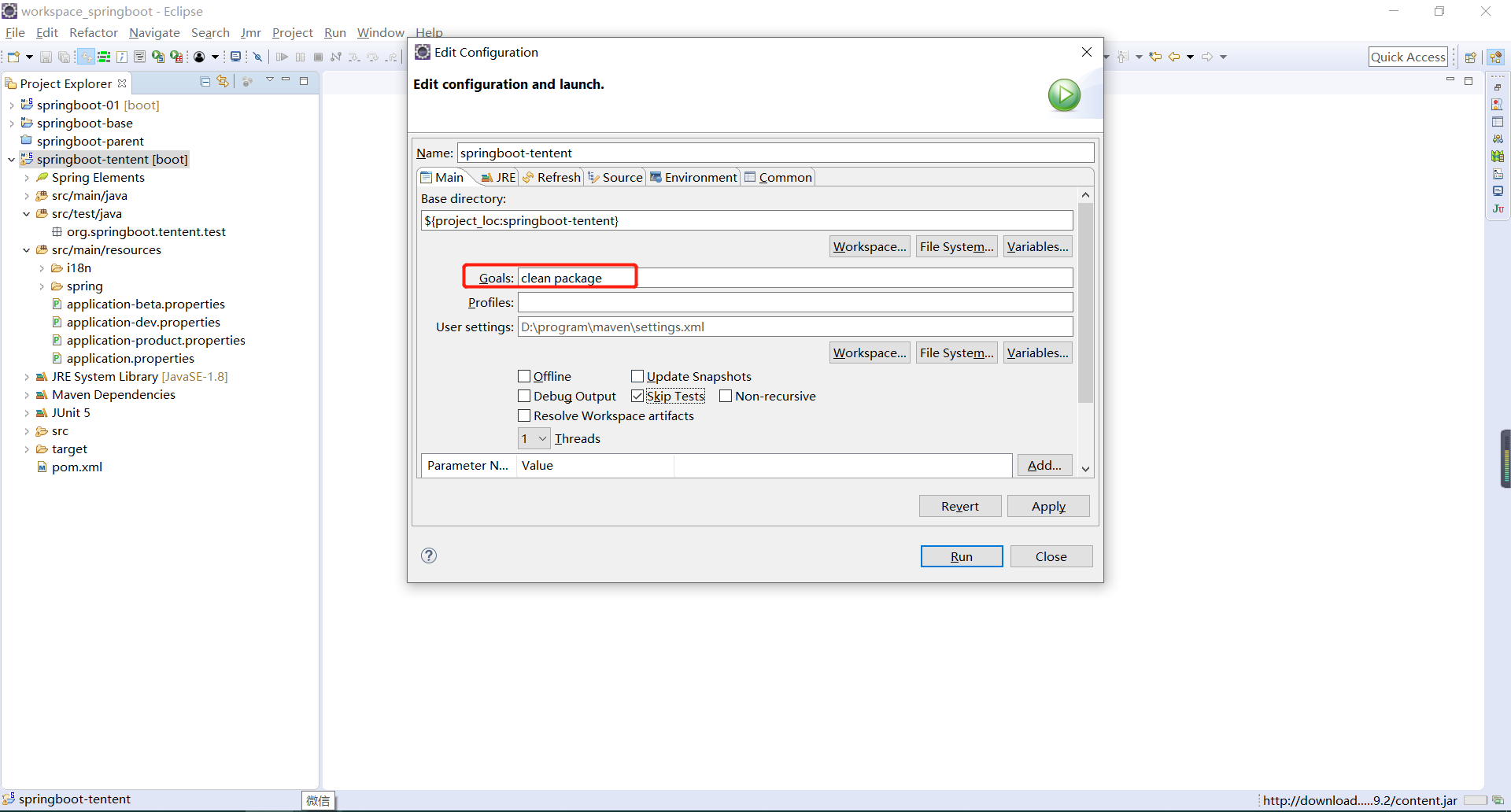Expand the src/main/java folder

[x=27, y=195]
